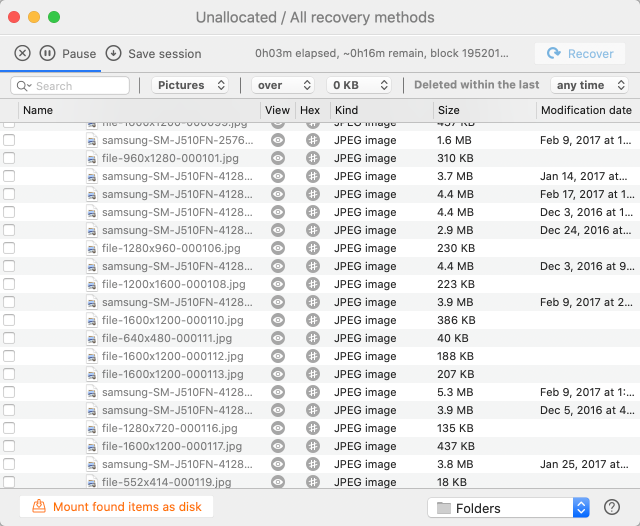Viewport: 640px width, 526px height.
Task: Click the View column header
Action: (278, 110)
